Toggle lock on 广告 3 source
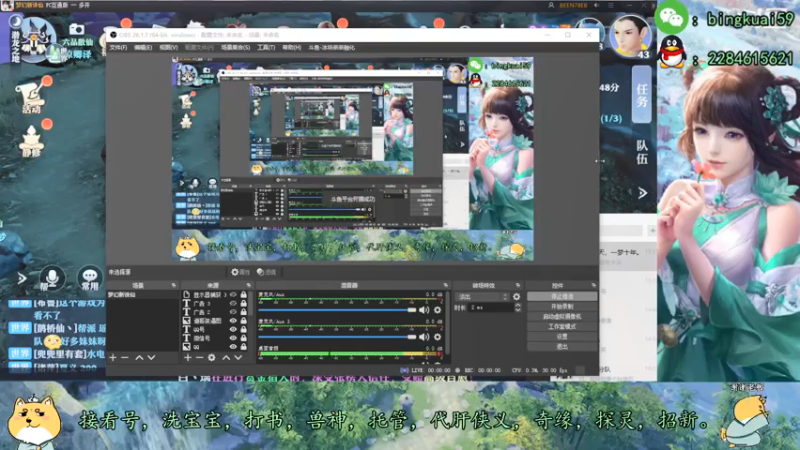The height and width of the screenshot is (450, 800). [243, 304]
